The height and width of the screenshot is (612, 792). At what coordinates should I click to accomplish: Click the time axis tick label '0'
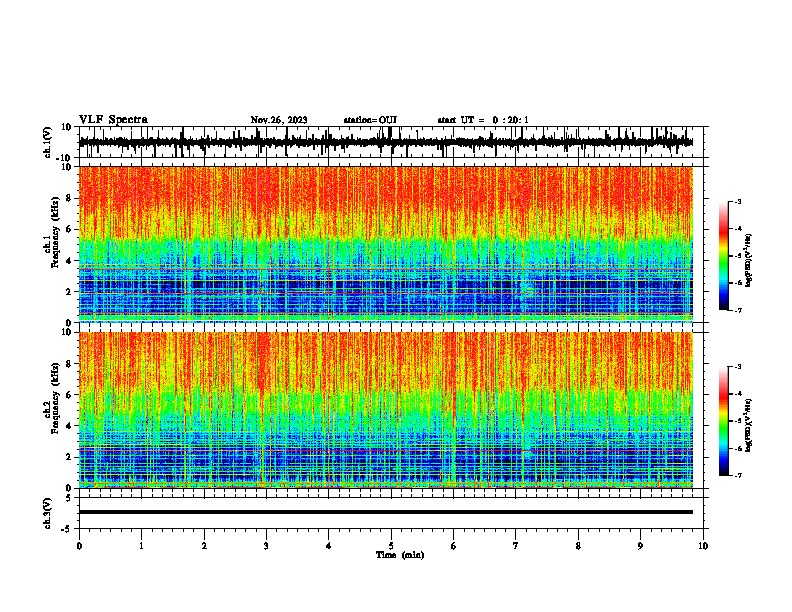79,546
